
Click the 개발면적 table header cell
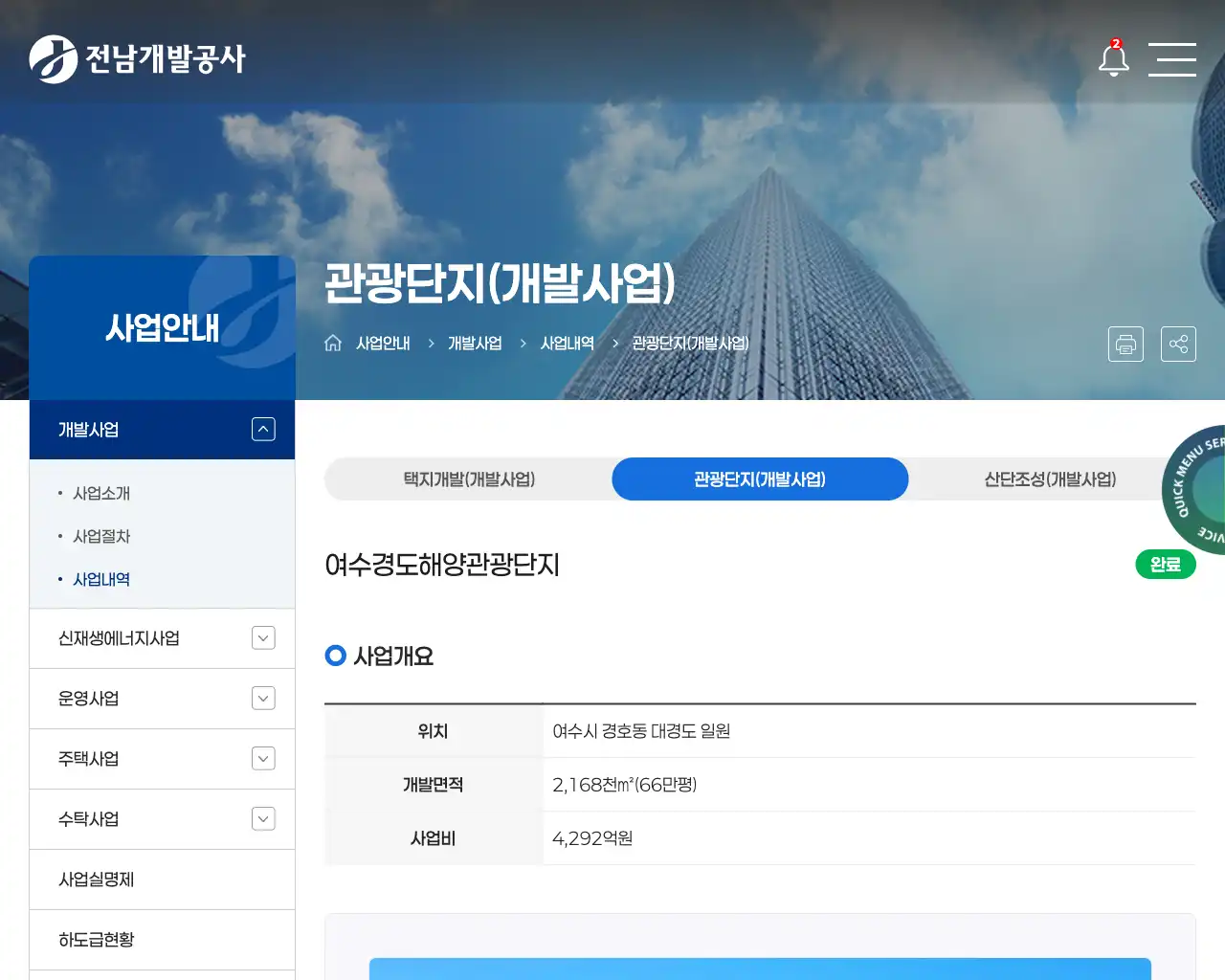coord(434,785)
